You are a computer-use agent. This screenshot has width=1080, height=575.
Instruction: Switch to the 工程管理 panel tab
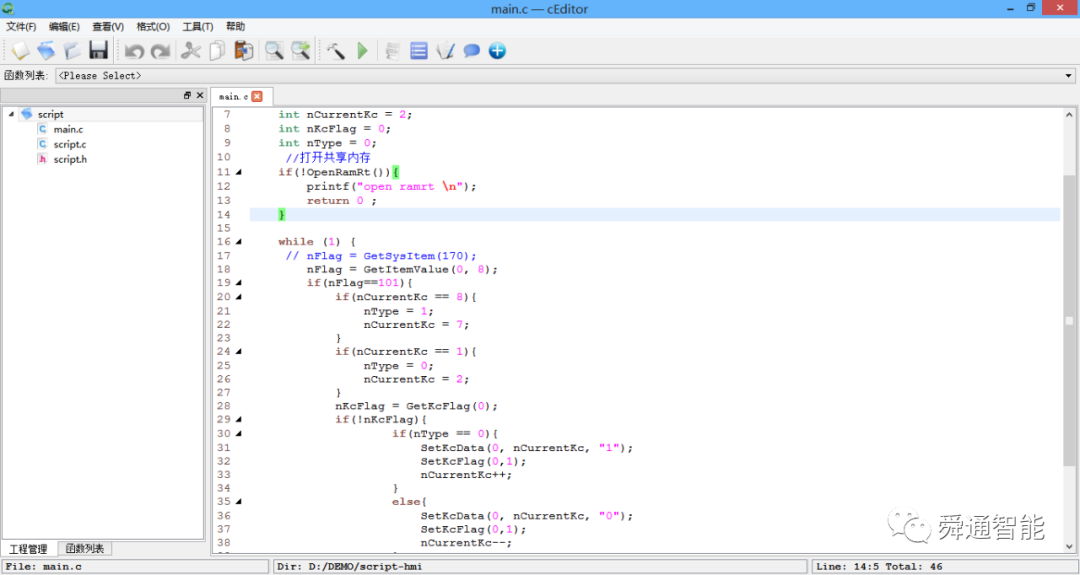28,549
